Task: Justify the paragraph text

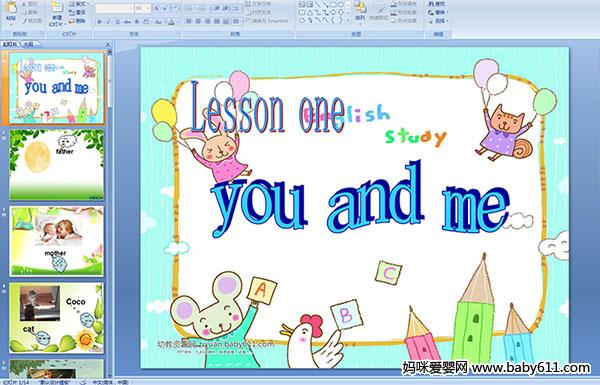Action: coord(217,21)
